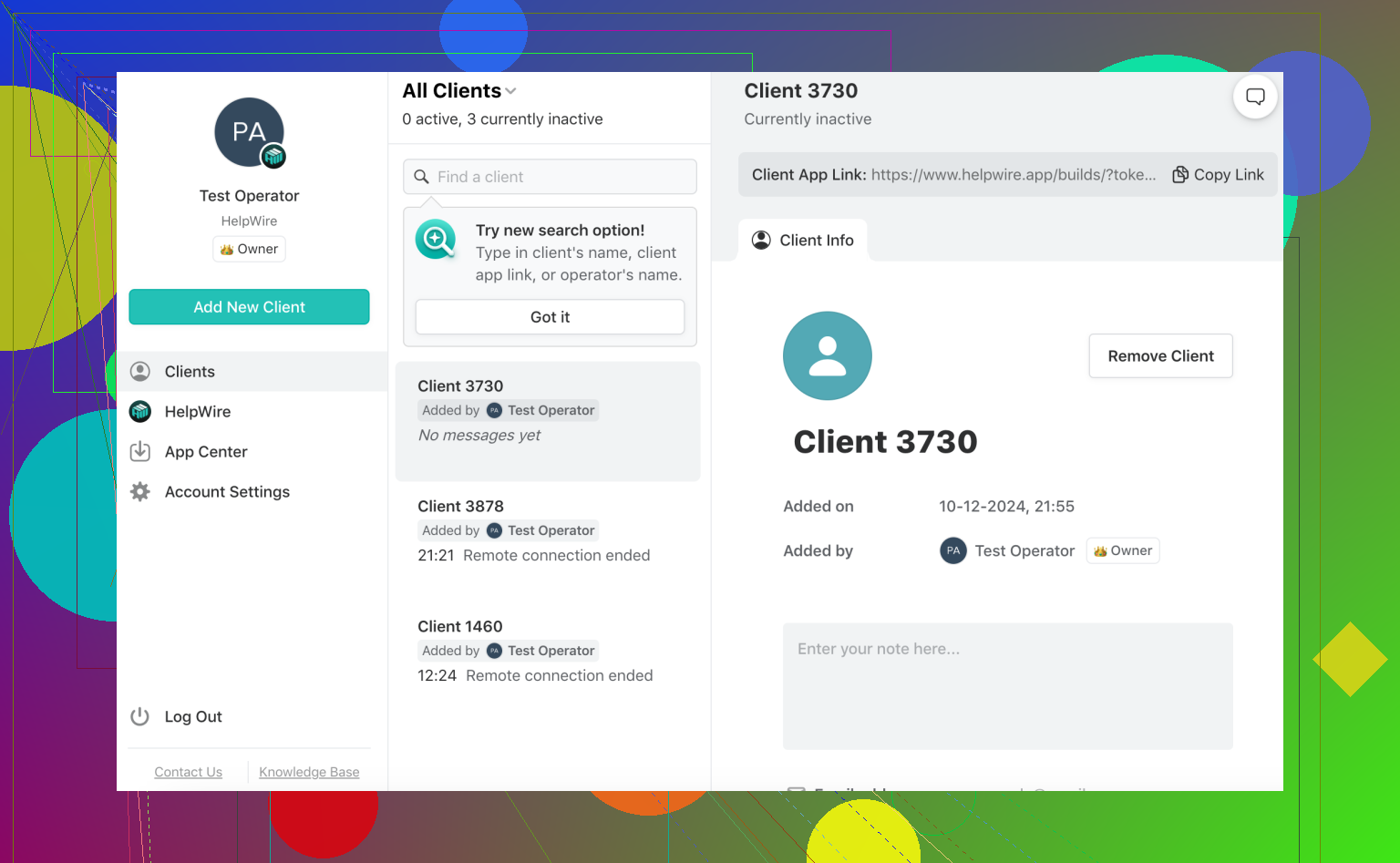1400x863 pixels.
Task: Dismiss the tip with Got it button
Action: pos(550,317)
